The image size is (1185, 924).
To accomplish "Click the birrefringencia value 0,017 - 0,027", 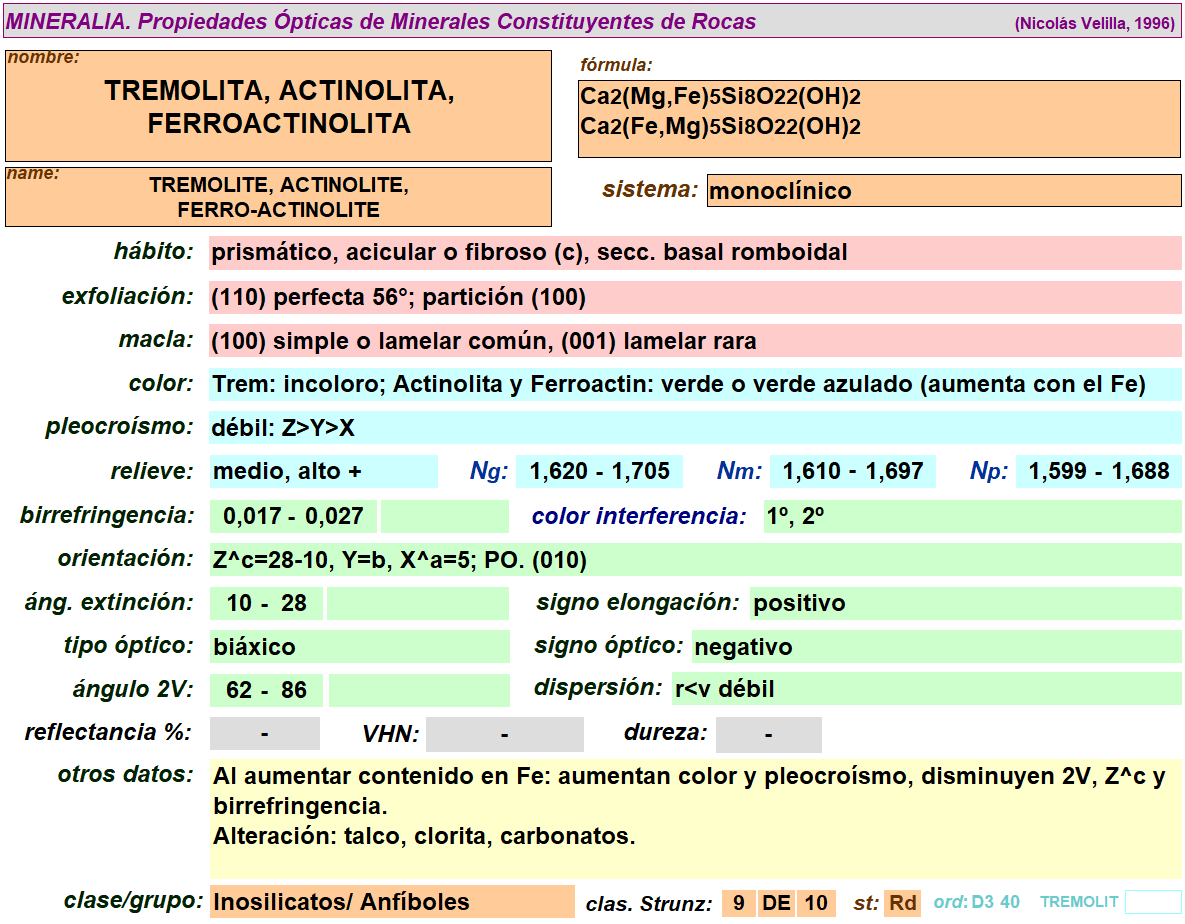I will click(293, 516).
